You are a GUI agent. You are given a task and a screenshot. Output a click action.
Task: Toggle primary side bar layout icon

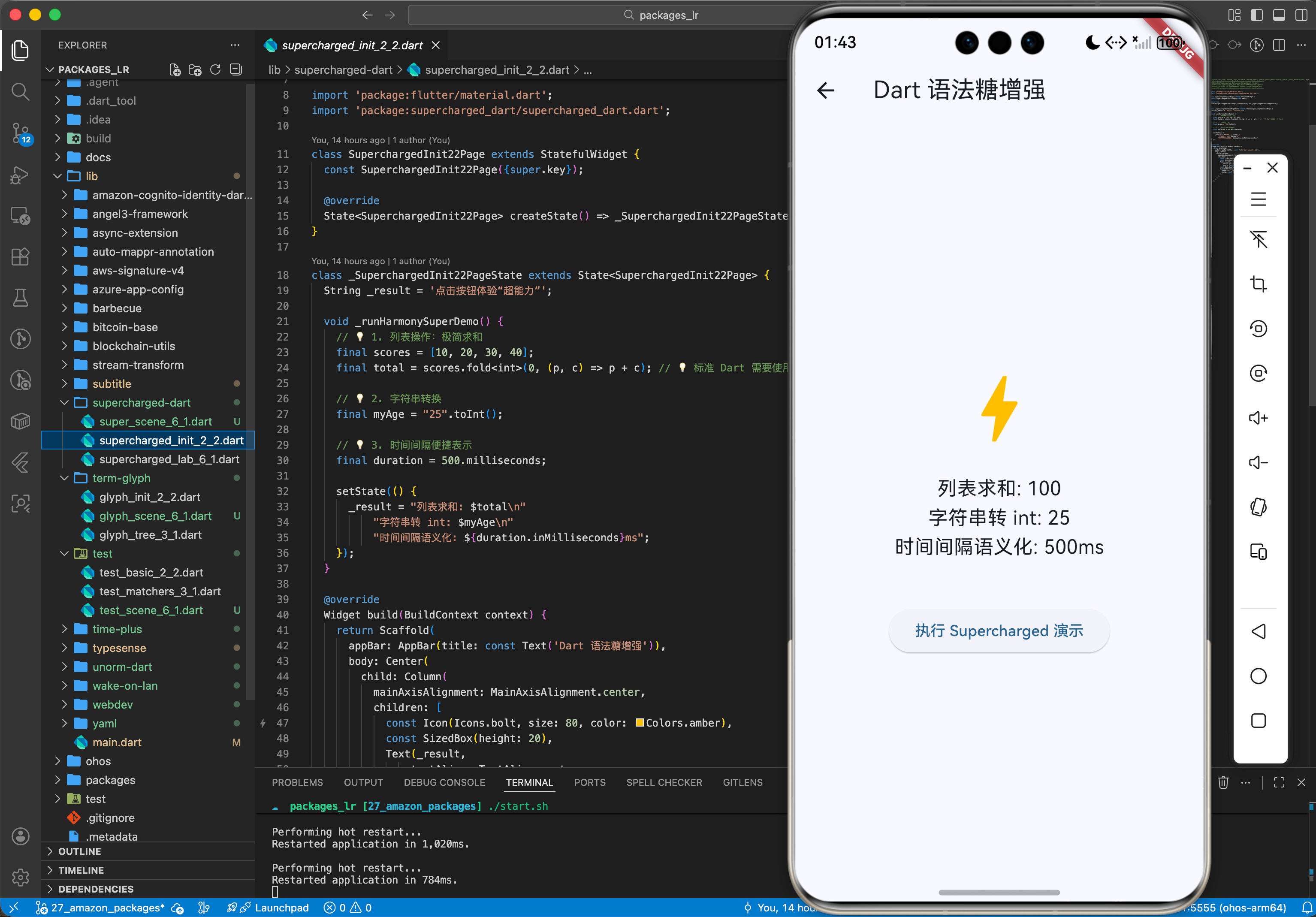pyautogui.click(x=1256, y=15)
